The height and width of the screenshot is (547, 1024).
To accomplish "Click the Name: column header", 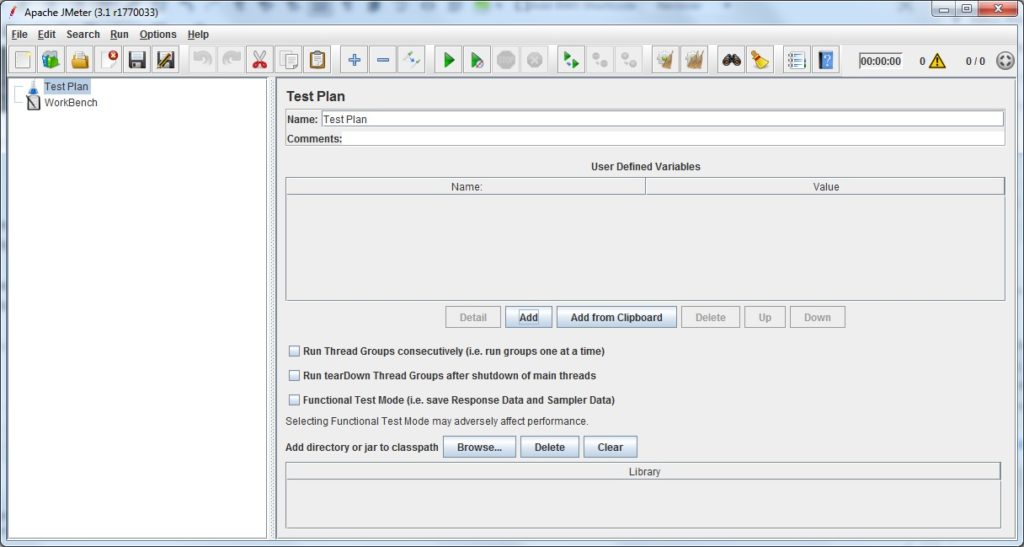I will click(x=466, y=187).
